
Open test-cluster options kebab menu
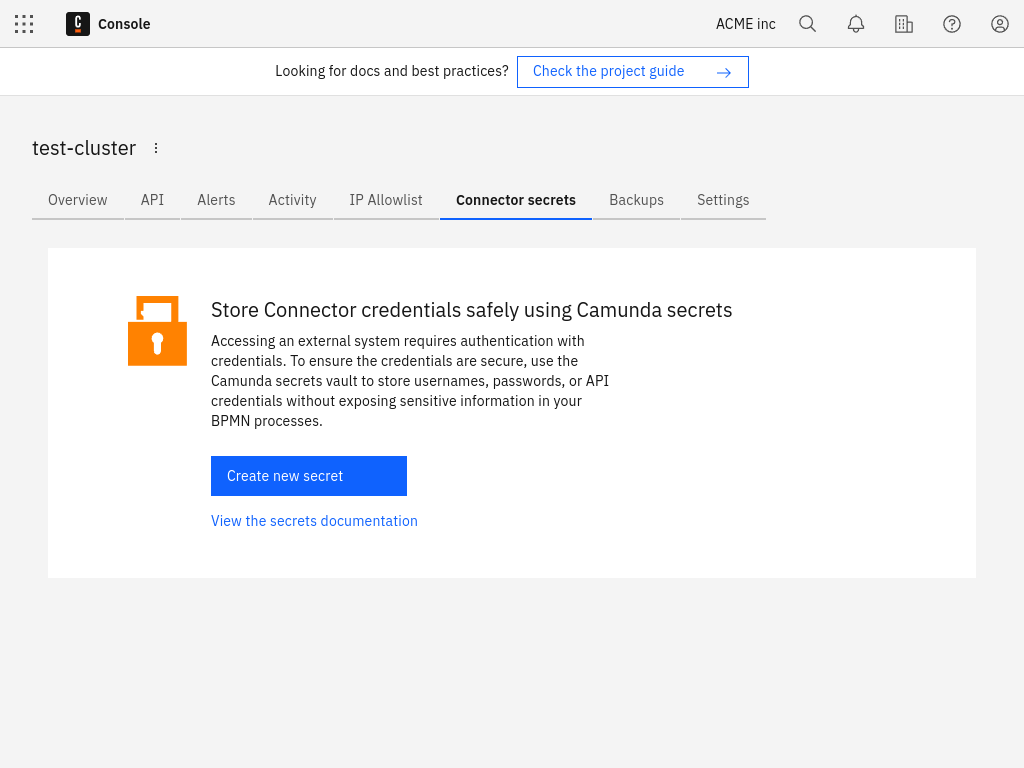click(156, 148)
